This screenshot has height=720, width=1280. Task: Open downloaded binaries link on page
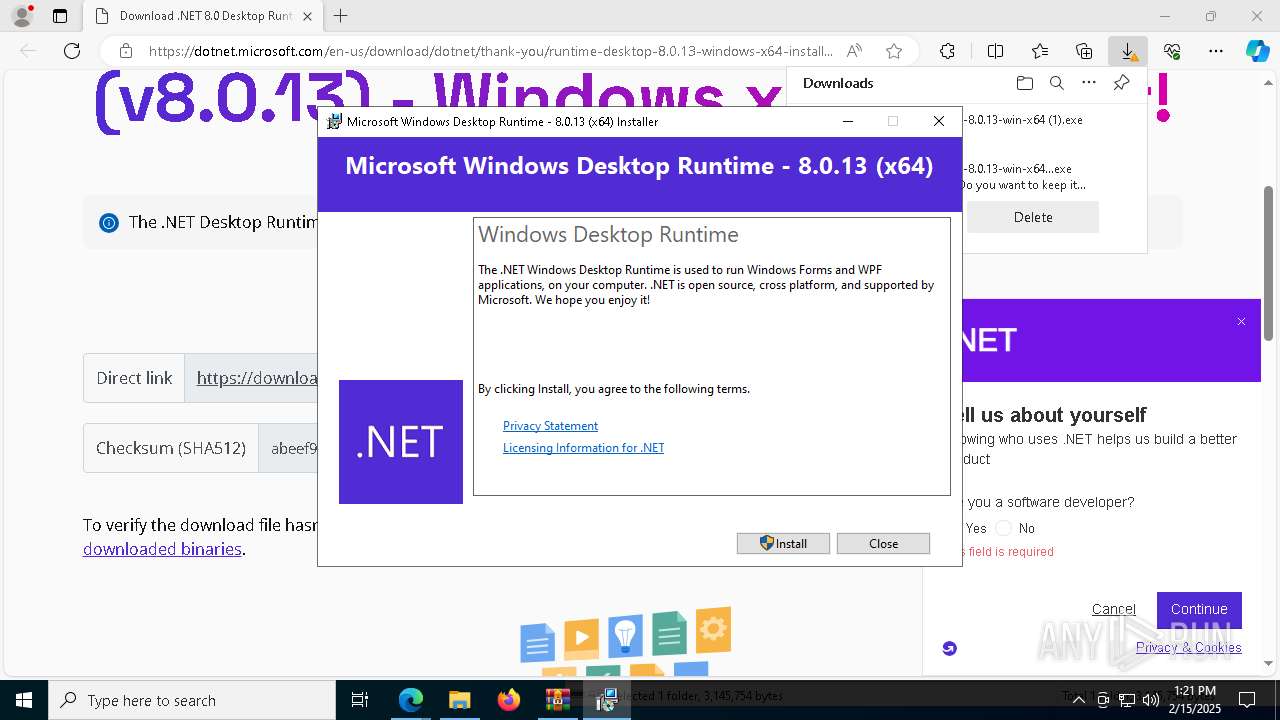pyautogui.click(x=162, y=549)
